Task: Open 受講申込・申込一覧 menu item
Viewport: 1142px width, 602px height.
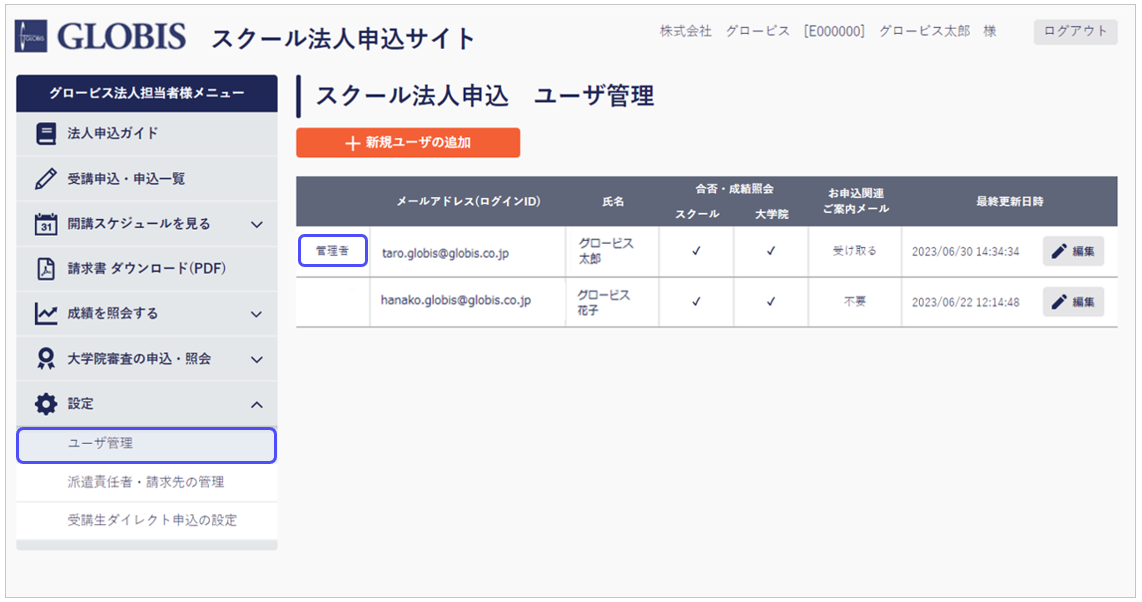Action: (x=146, y=179)
